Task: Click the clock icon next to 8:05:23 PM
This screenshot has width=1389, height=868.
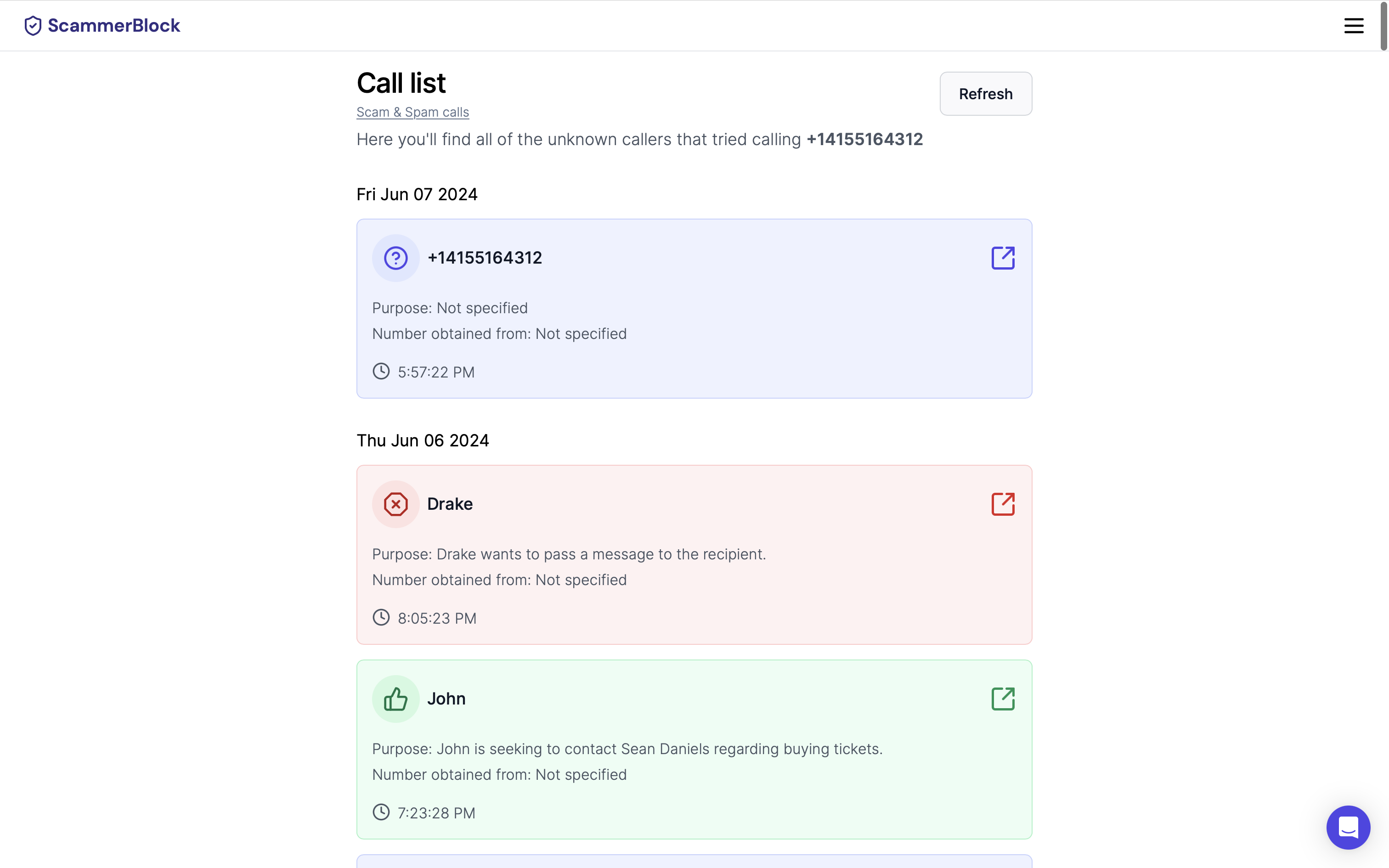Action: tap(380, 618)
